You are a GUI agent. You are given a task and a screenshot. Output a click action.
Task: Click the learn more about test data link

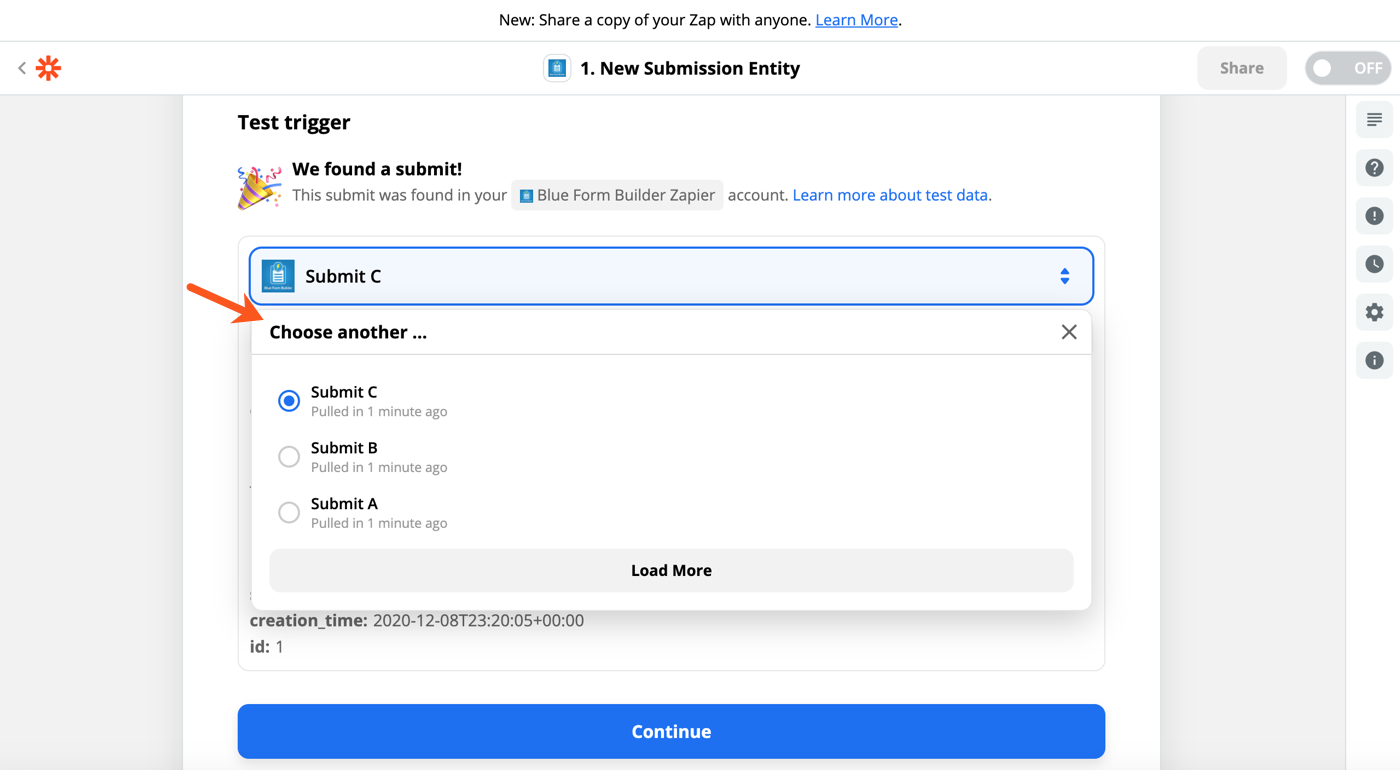(x=891, y=195)
